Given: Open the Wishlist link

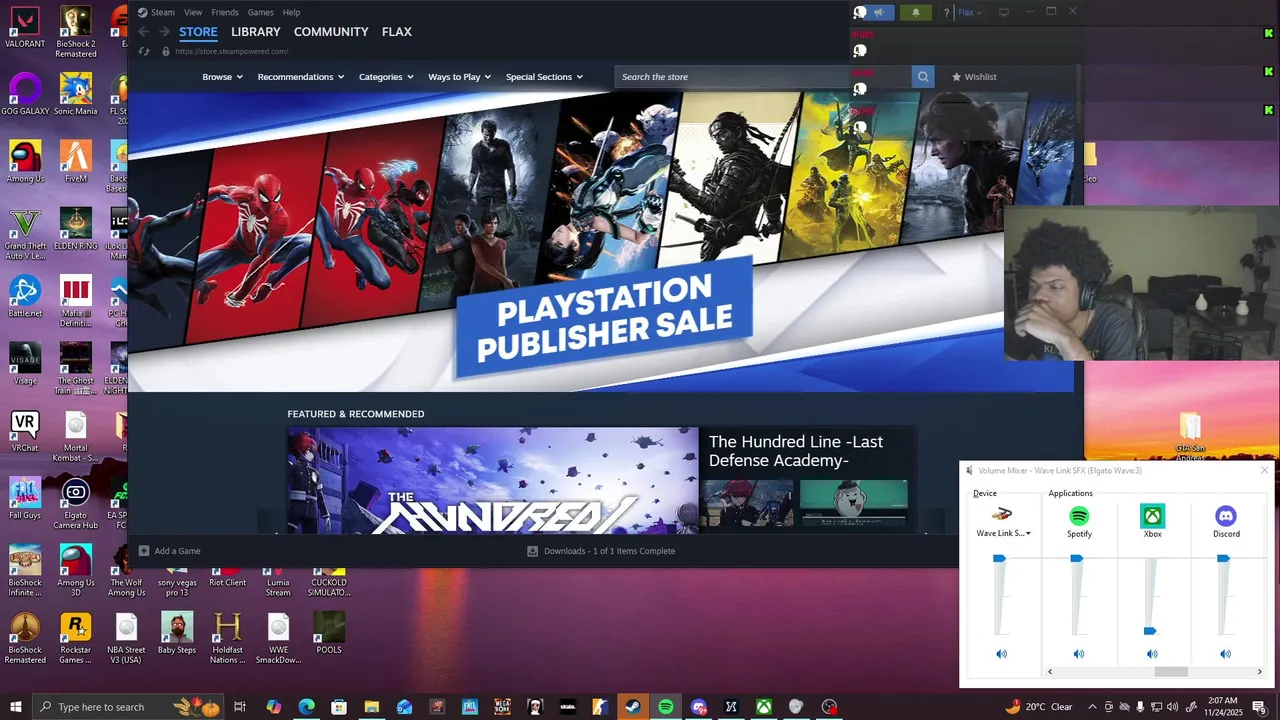Looking at the screenshot, I should 974,77.
